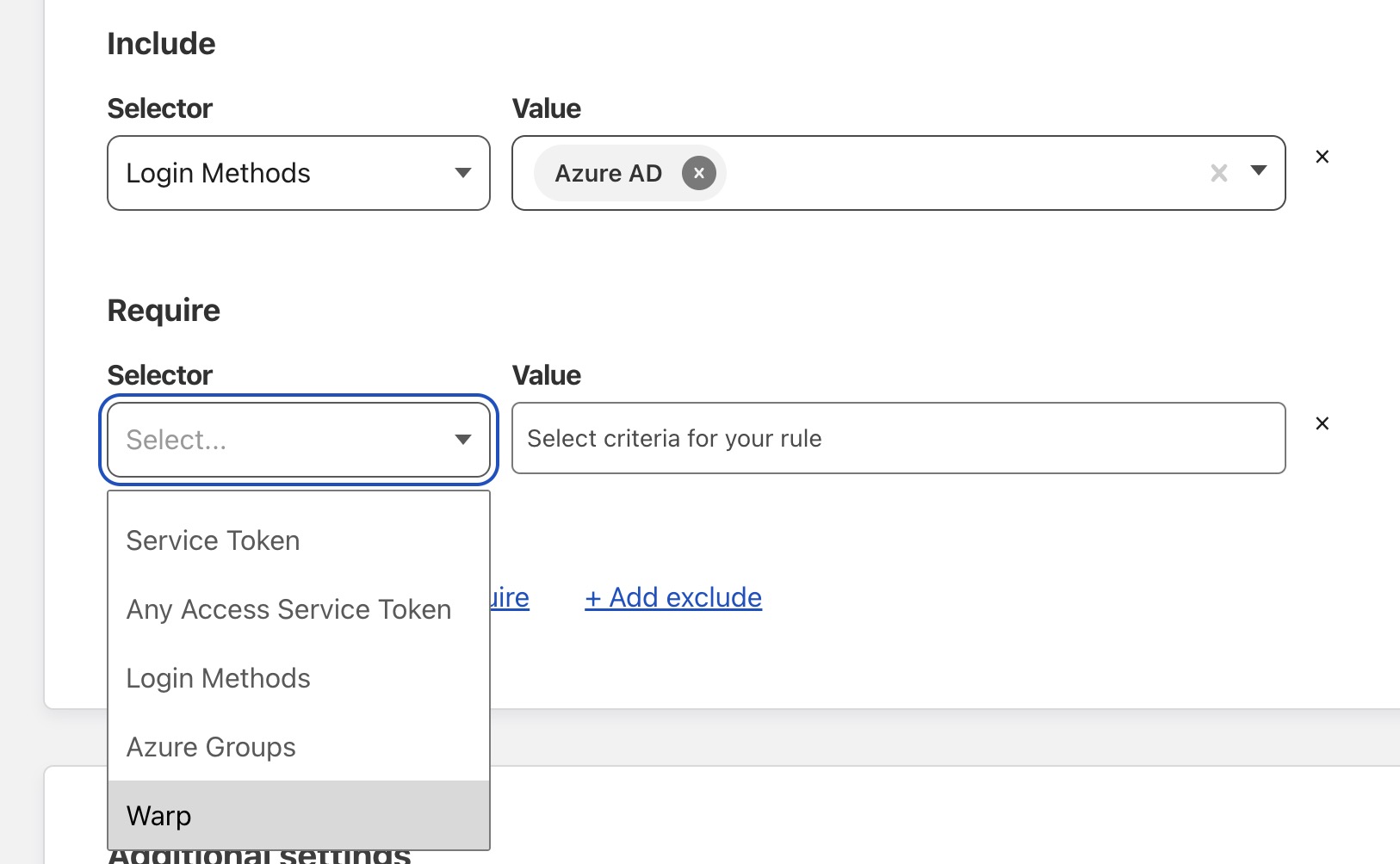Remove the Include rule with its X icon

[1322, 157]
